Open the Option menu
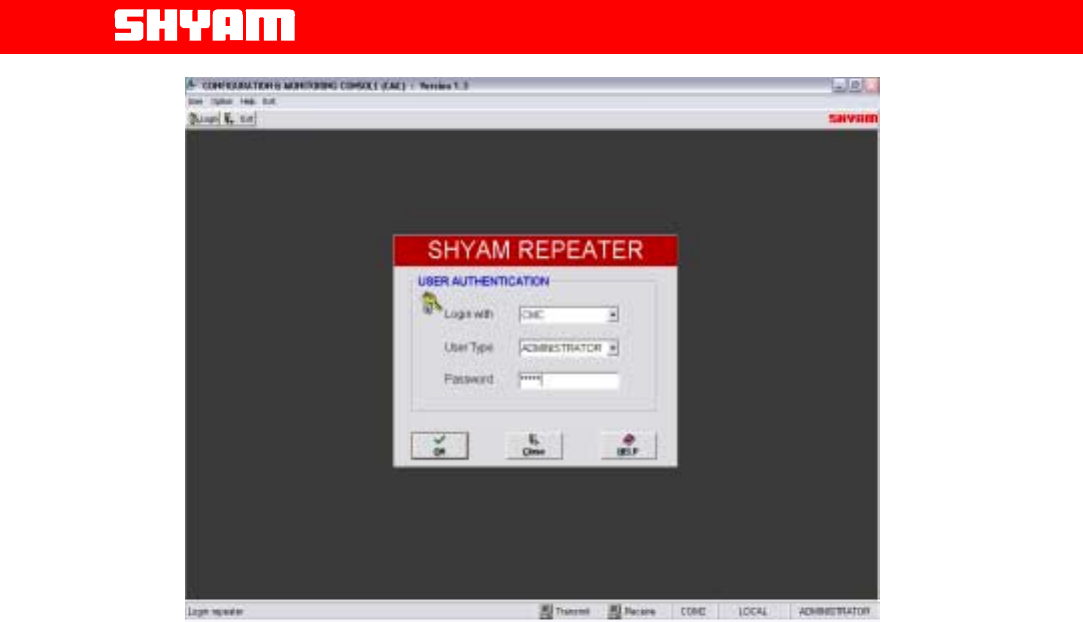Image resolution: width=1083 pixels, height=622 pixels. [222, 101]
